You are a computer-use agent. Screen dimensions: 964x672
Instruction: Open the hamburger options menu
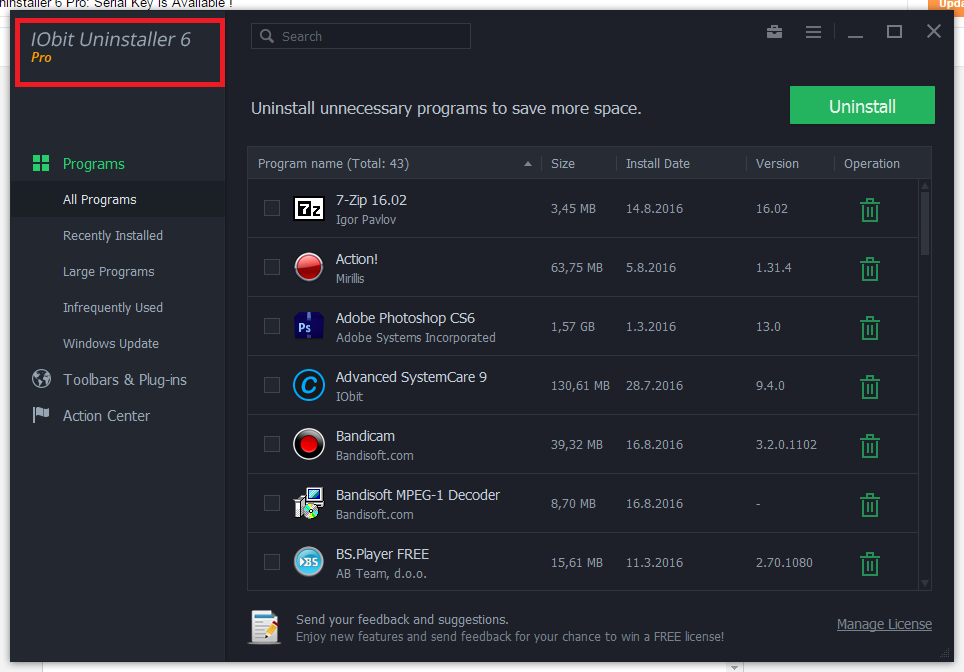(x=813, y=31)
